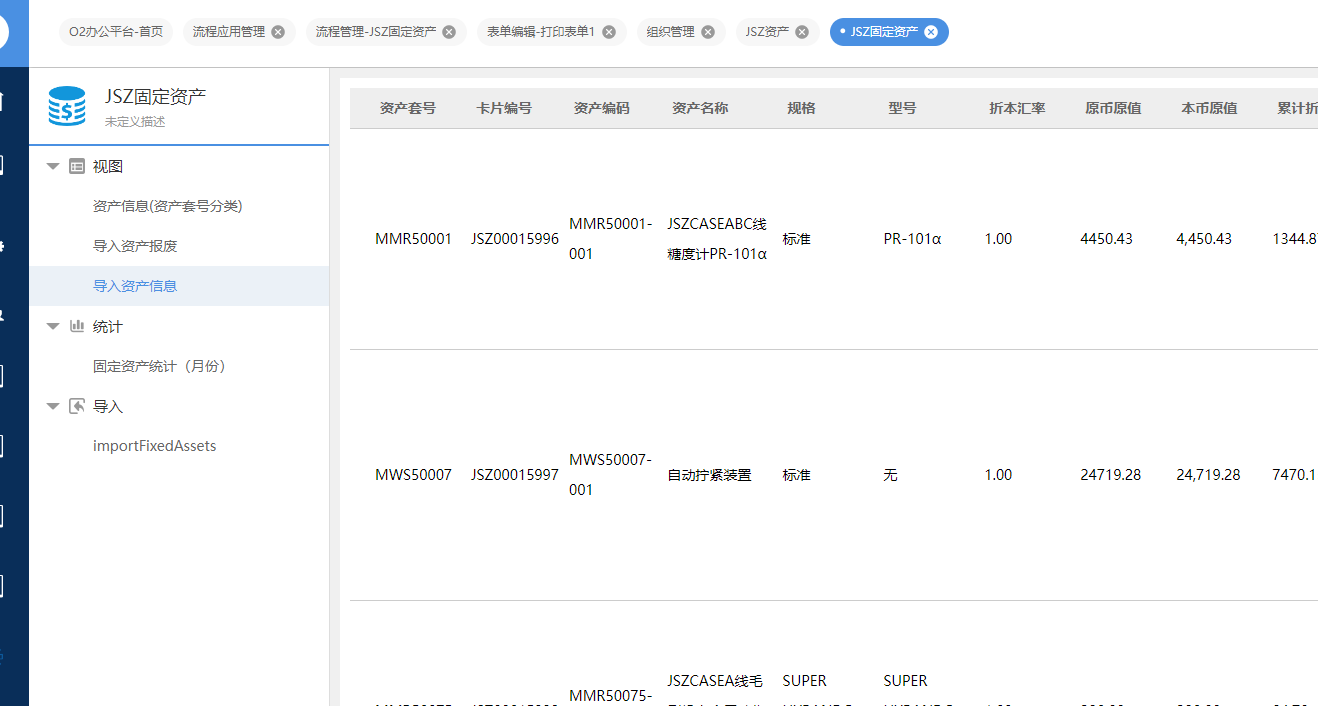This screenshot has height=706, width=1318.
Task: Select cell MWS50007 in 资产套号 column
Action: coord(413,475)
